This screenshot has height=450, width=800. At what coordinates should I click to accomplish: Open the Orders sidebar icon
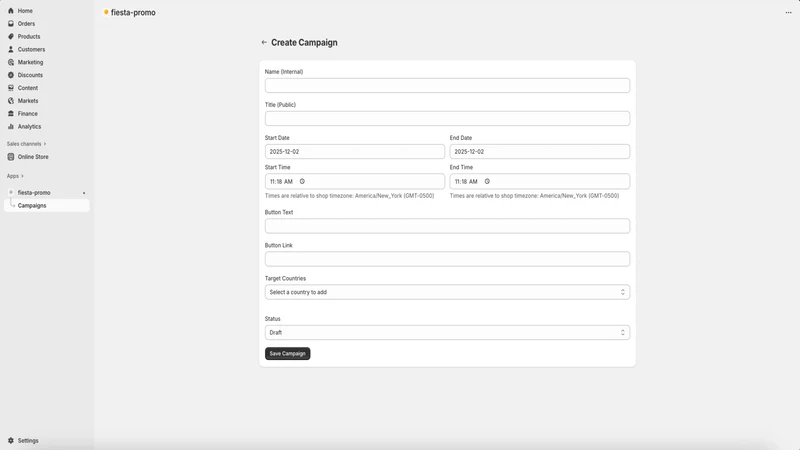pos(11,23)
